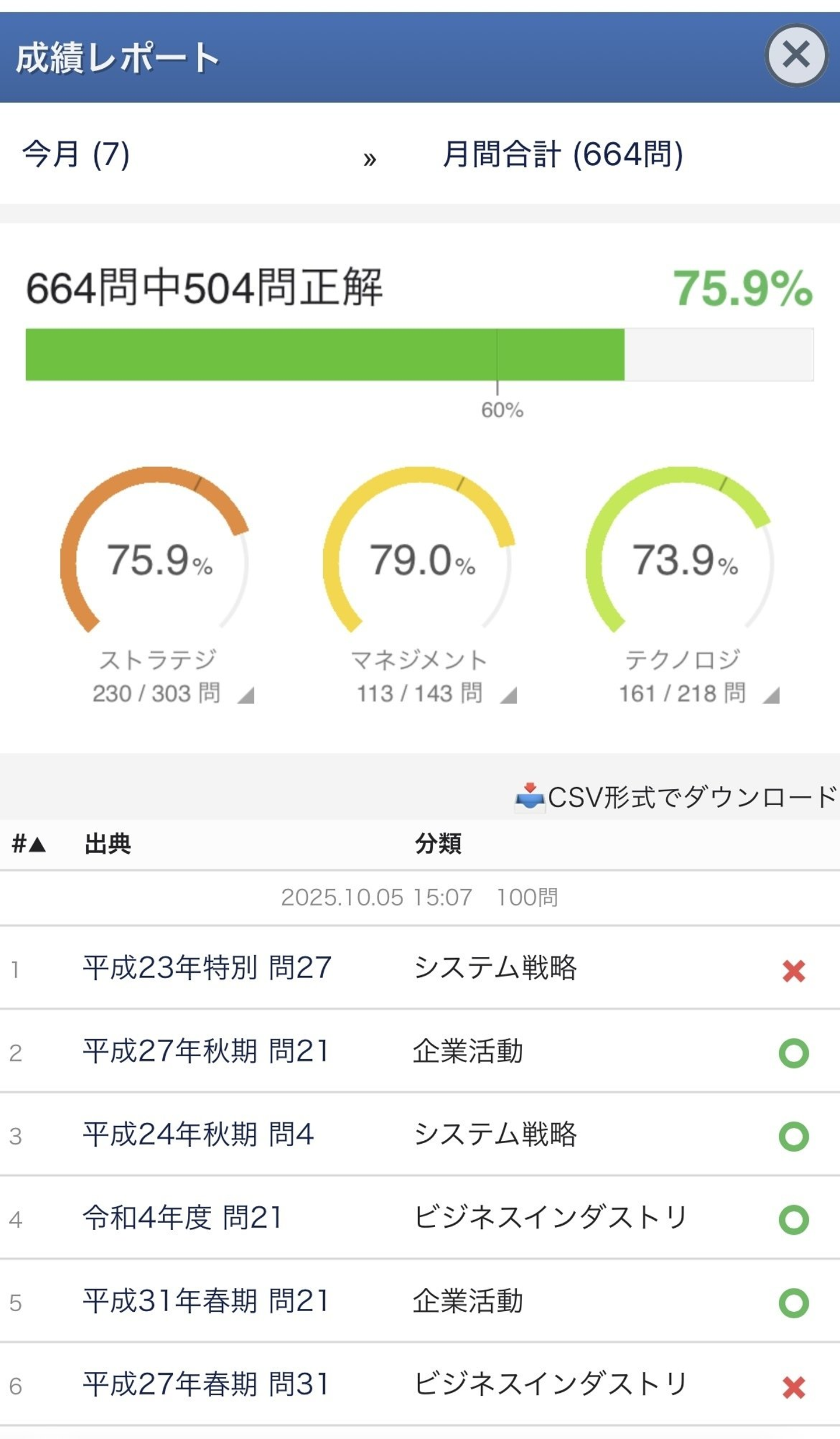The width and height of the screenshot is (840, 1439).
Task: Select the 今月 (7) breadcrumb
Action: pos(76,155)
